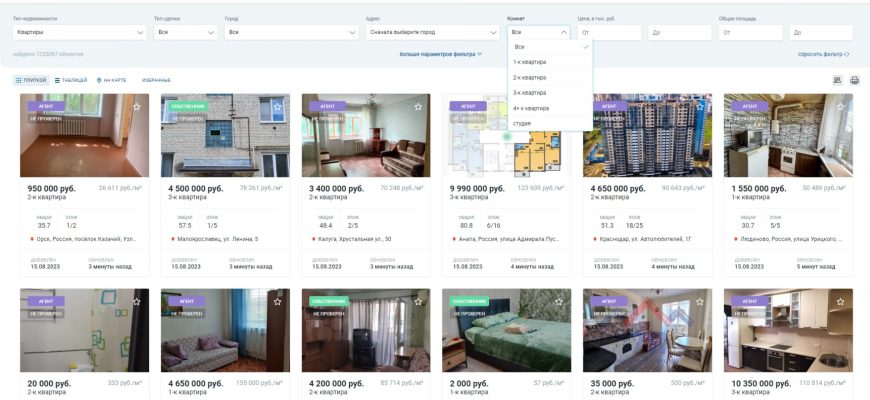The height and width of the screenshot is (400, 870).
Task: Click 'сбросить фильтр' link
Action: pyautogui.click(x=823, y=54)
